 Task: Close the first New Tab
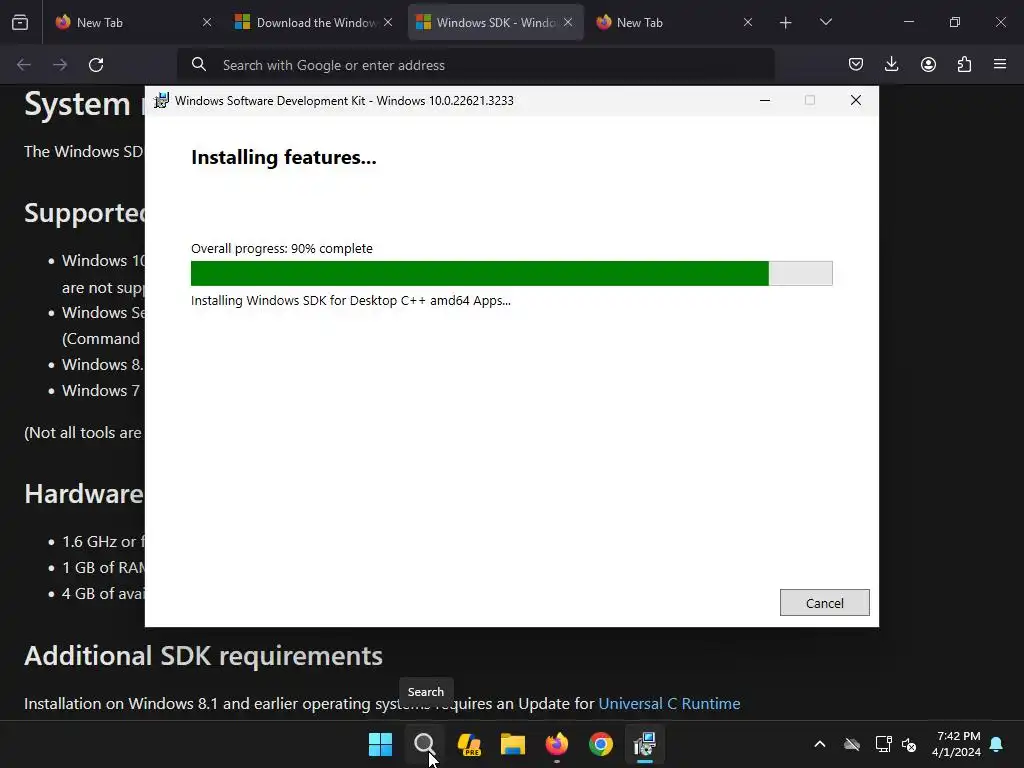coord(207,23)
